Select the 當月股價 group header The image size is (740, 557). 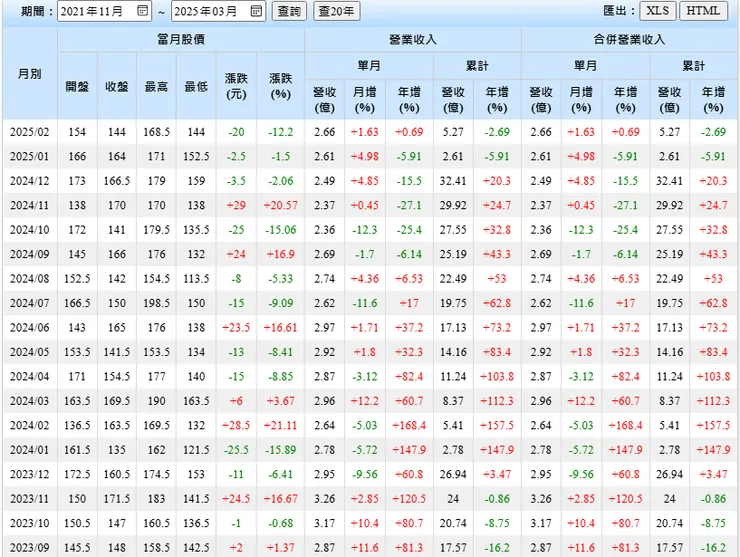181,40
